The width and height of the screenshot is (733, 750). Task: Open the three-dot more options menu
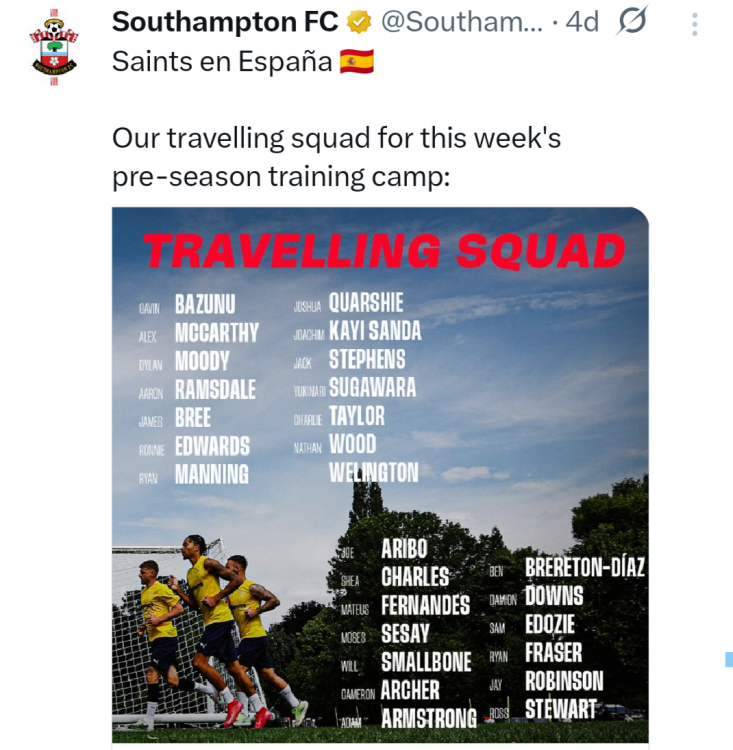[694, 22]
